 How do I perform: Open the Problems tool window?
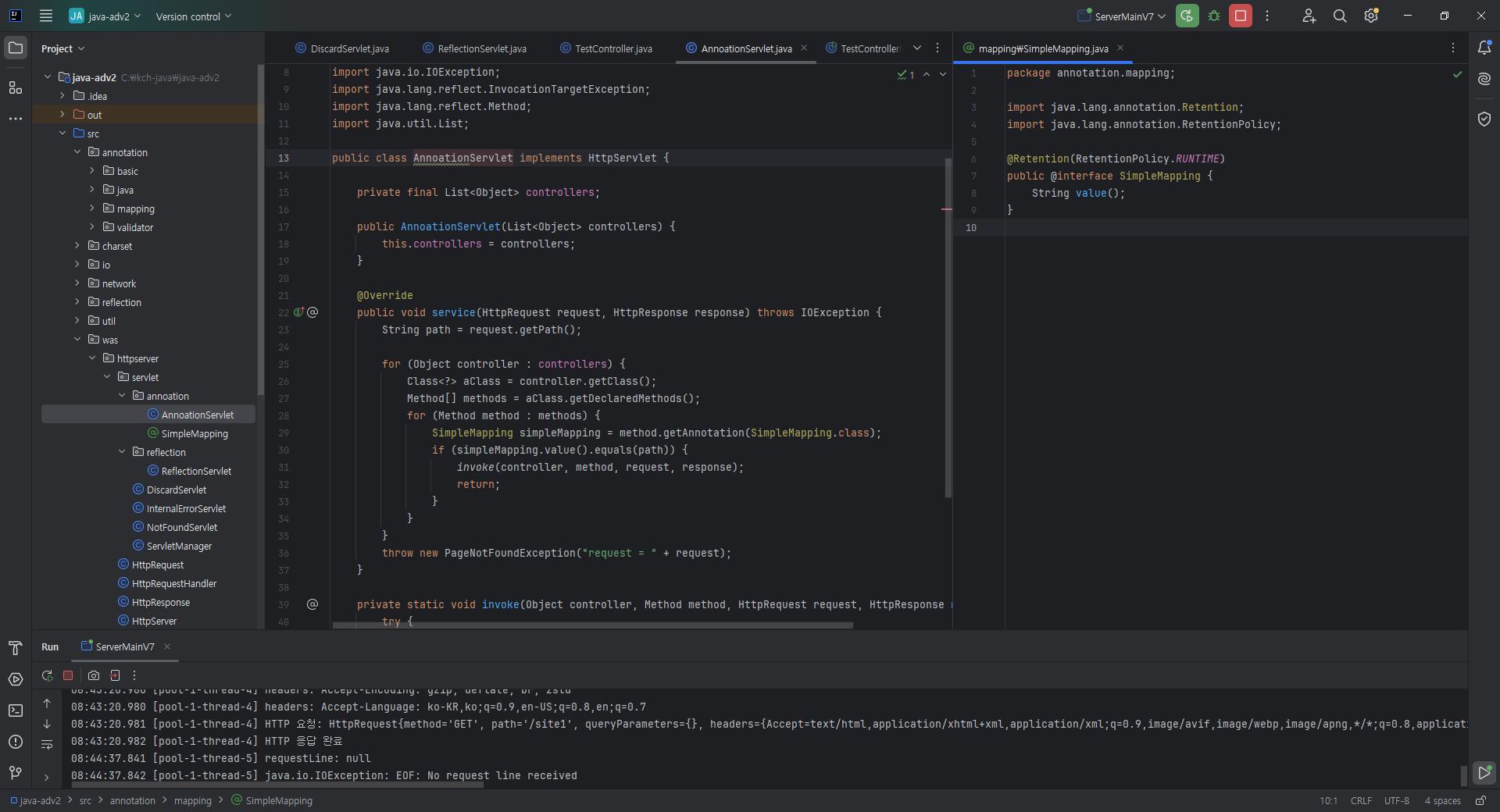16,742
